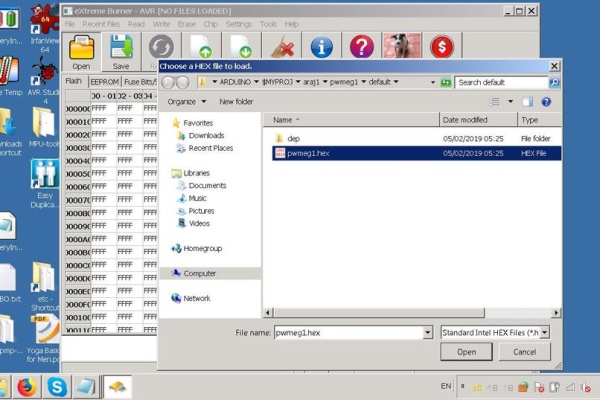
Task: Expand the $MYPROJ breadcrumb dropdown arrow
Action: (x=298, y=82)
